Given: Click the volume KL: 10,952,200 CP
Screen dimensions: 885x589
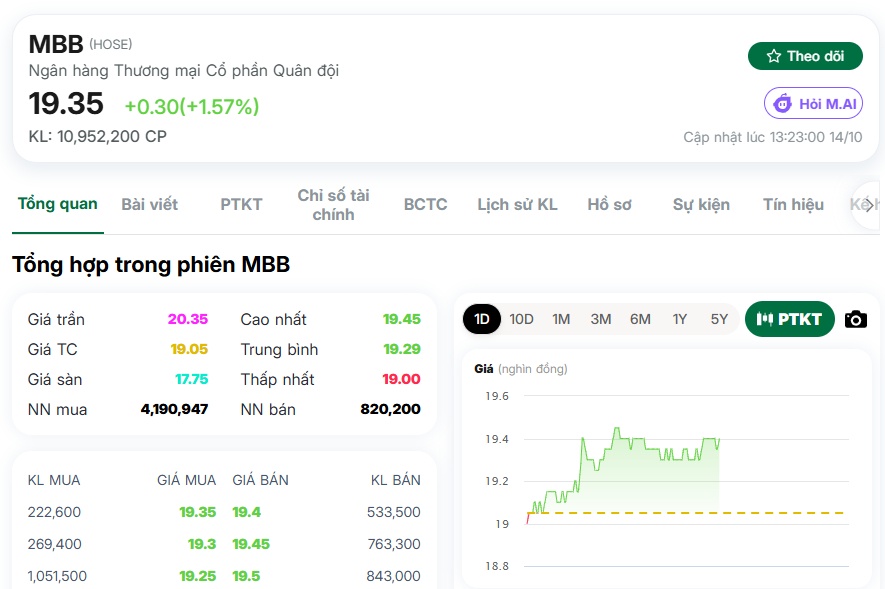Looking at the screenshot, I should click(98, 137).
